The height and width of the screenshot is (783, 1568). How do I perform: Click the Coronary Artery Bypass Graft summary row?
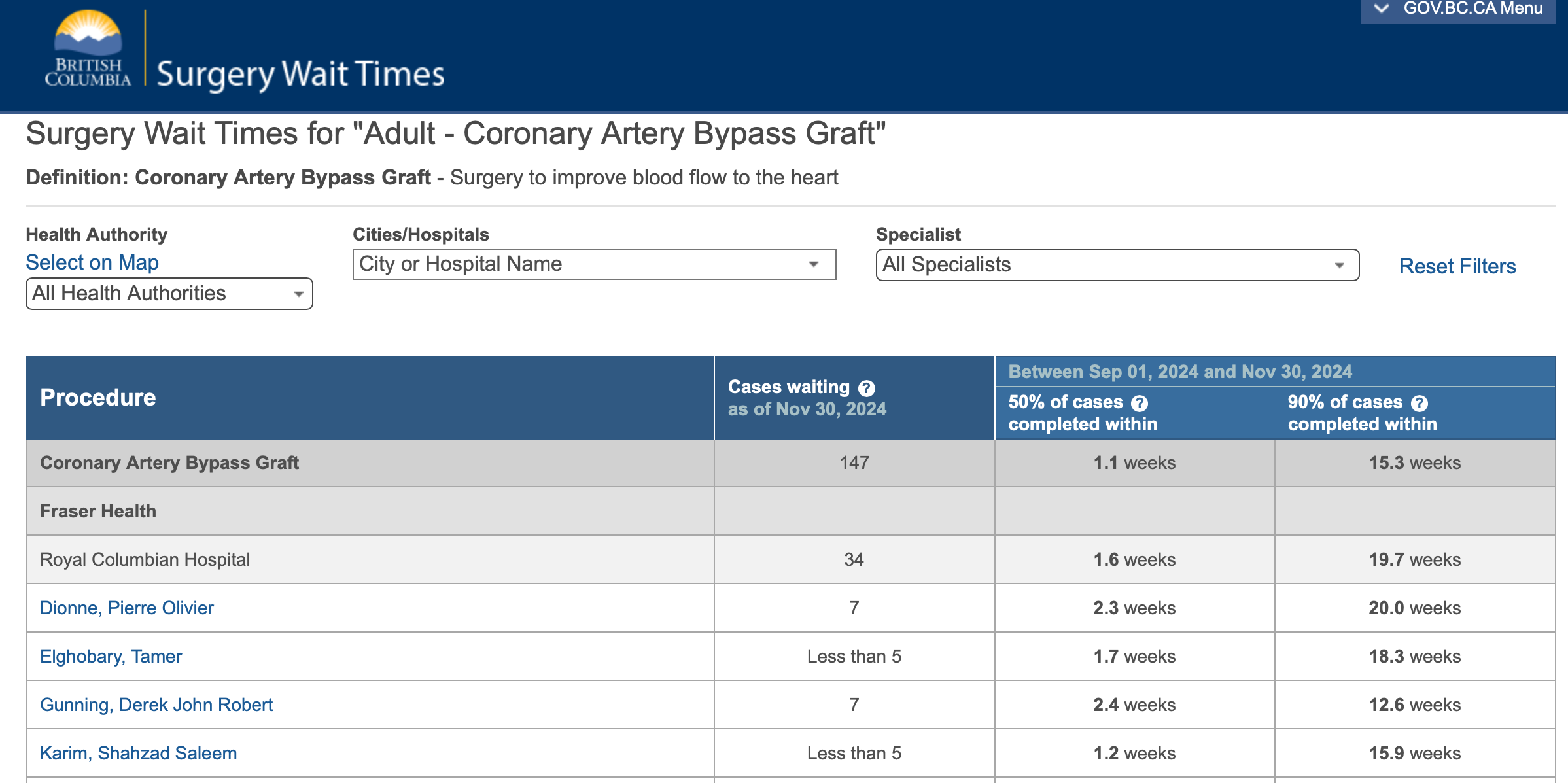(x=169, y=462)
